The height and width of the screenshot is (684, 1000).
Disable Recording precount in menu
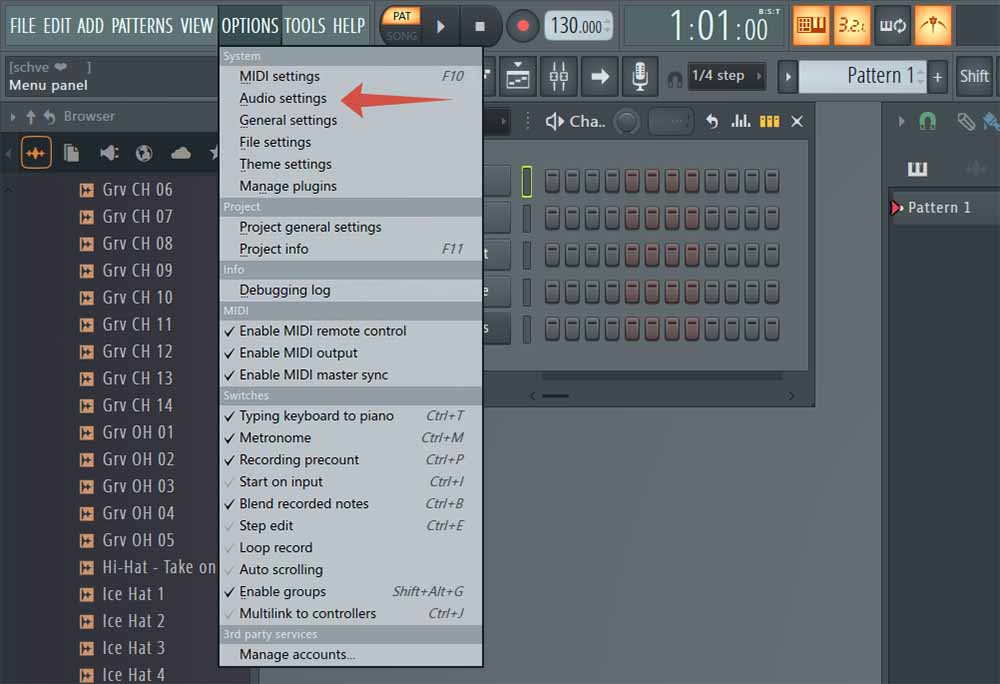298,460
